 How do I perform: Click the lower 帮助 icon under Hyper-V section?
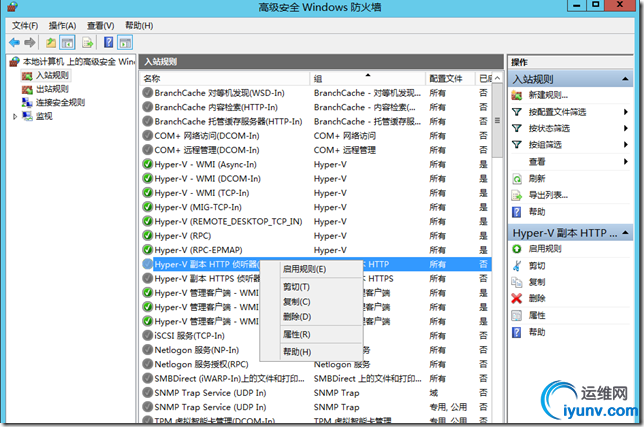pyautogui.click(x=517, y=332)
